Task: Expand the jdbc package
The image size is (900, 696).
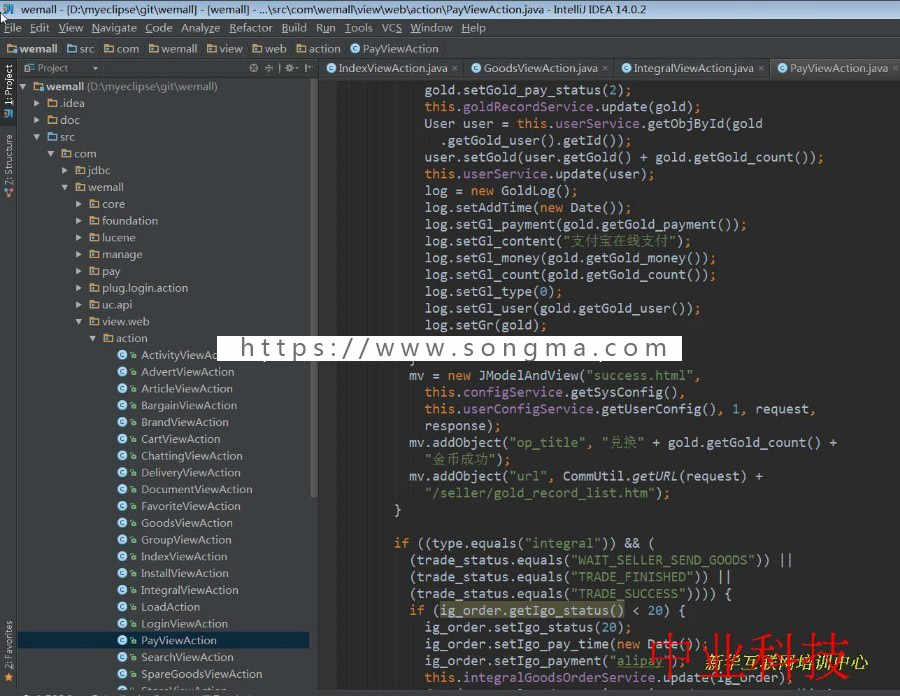Action: point(64,170)
